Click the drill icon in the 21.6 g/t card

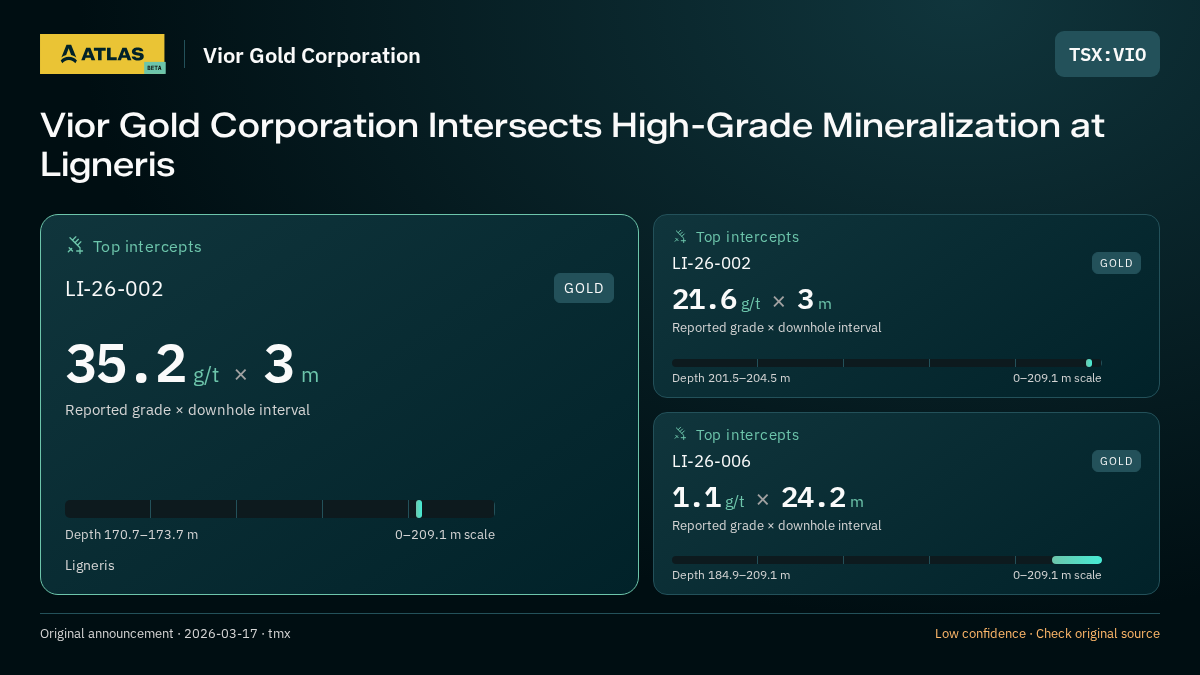tap(680, 236)
